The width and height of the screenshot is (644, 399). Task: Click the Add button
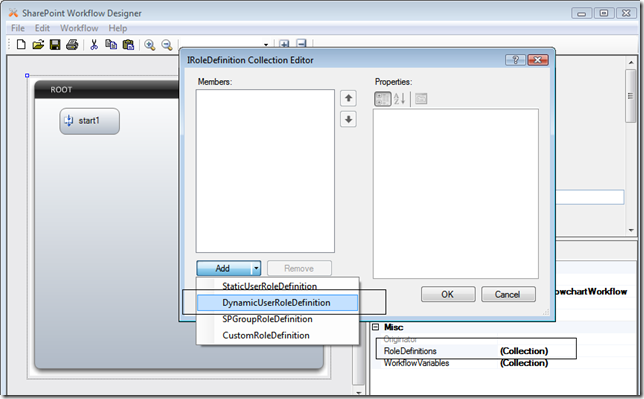point(223,268)
